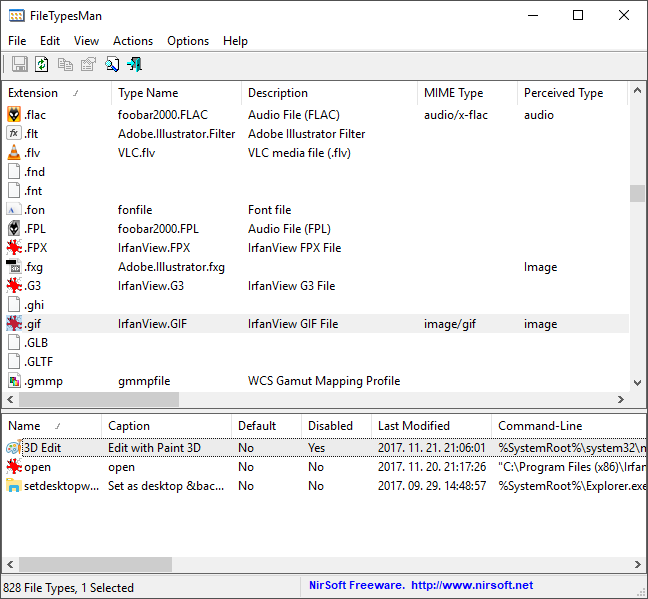The width and height of the screenshot is (648, 599).
Task: Click the icon beside .gmmp extension
Action: [x=14, y=381]
